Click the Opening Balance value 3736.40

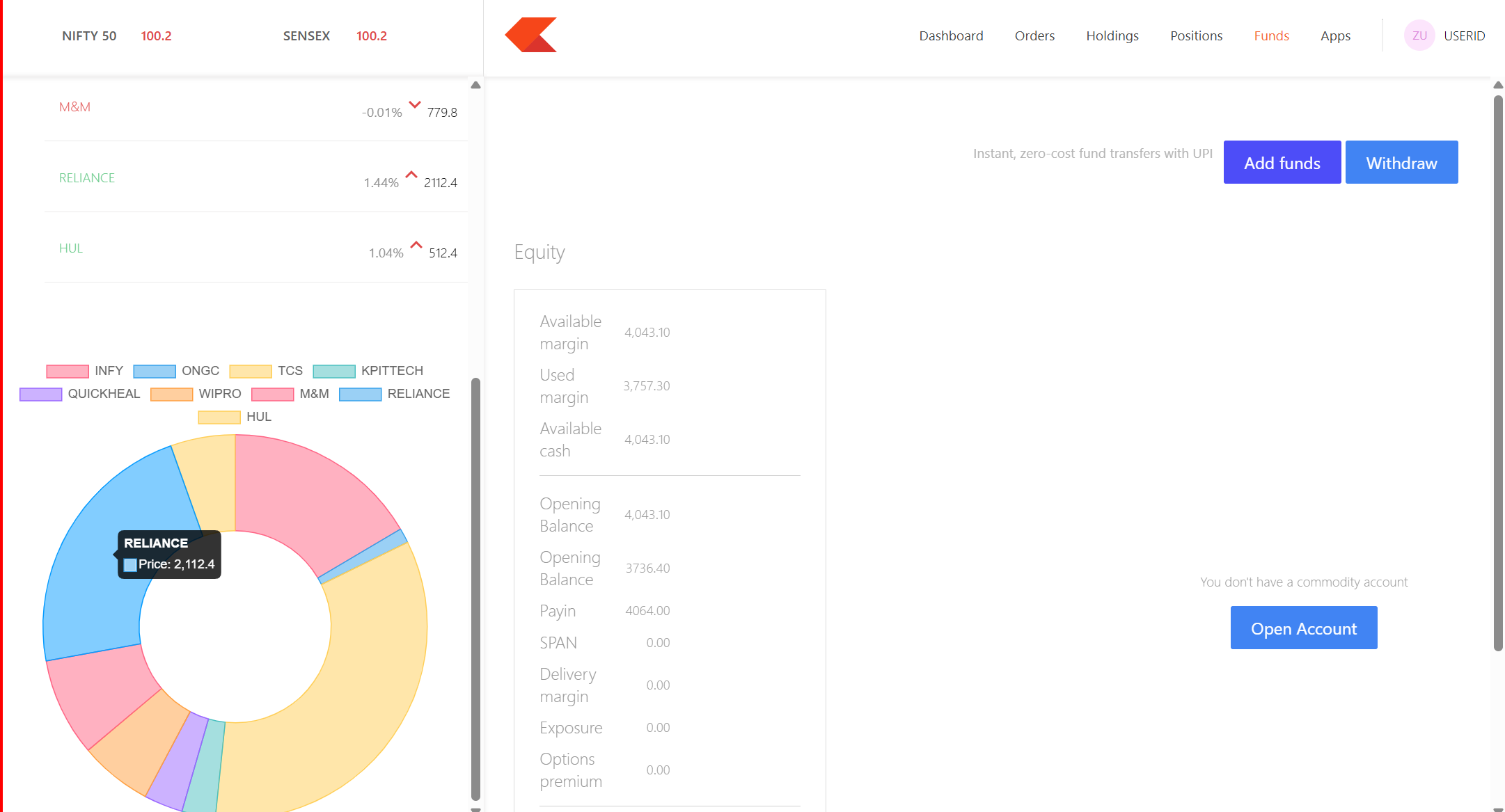[647, 568]
